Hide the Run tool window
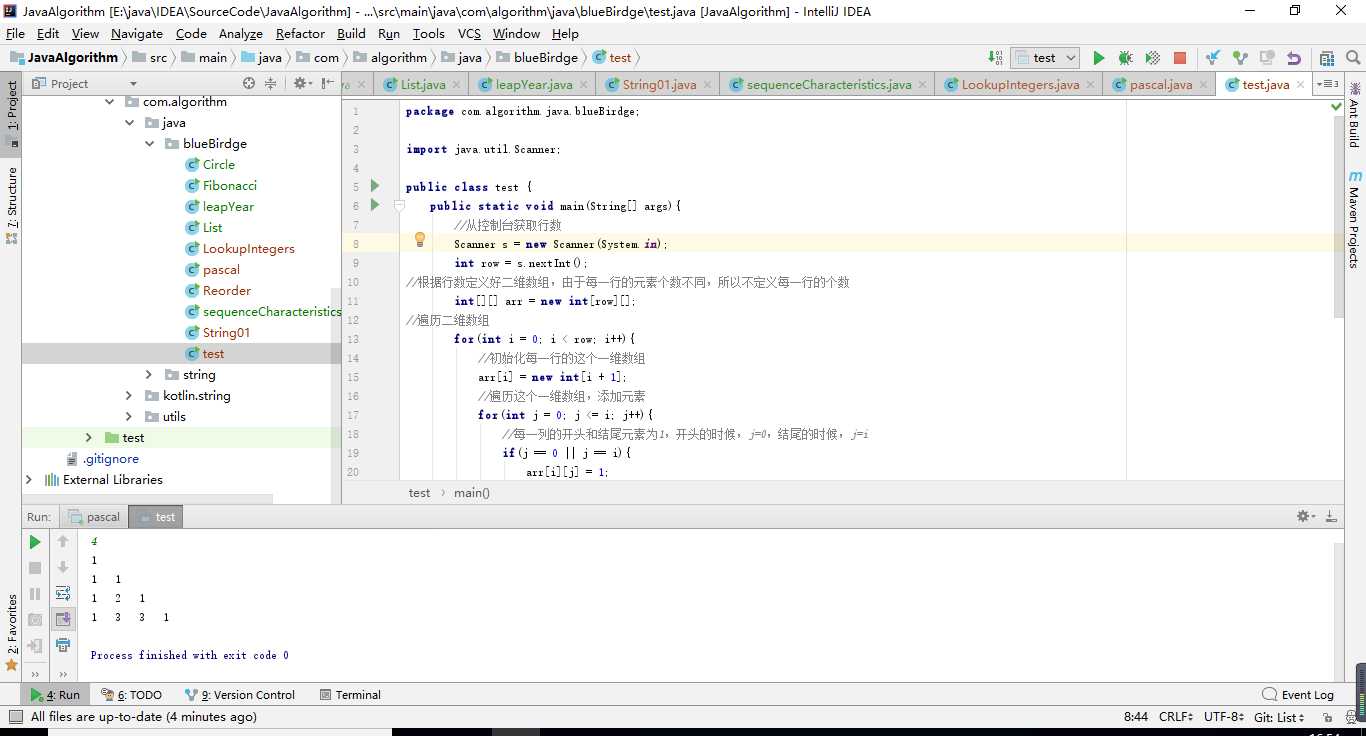1366x736 pixels. [x=1331, y=517]
